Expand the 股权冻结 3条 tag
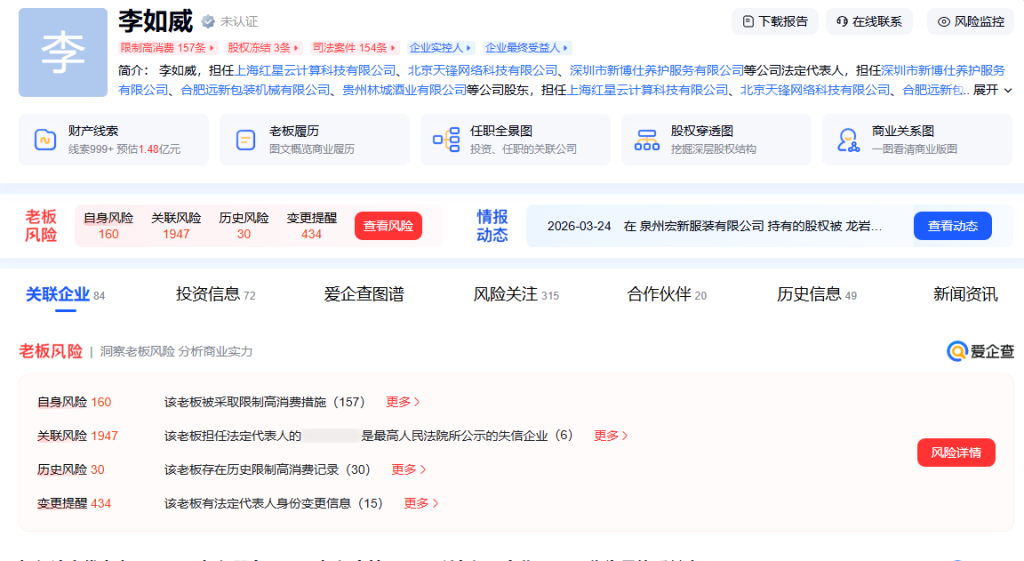The height and width of the screenshot is (561, 1024). tap(263, 48)
